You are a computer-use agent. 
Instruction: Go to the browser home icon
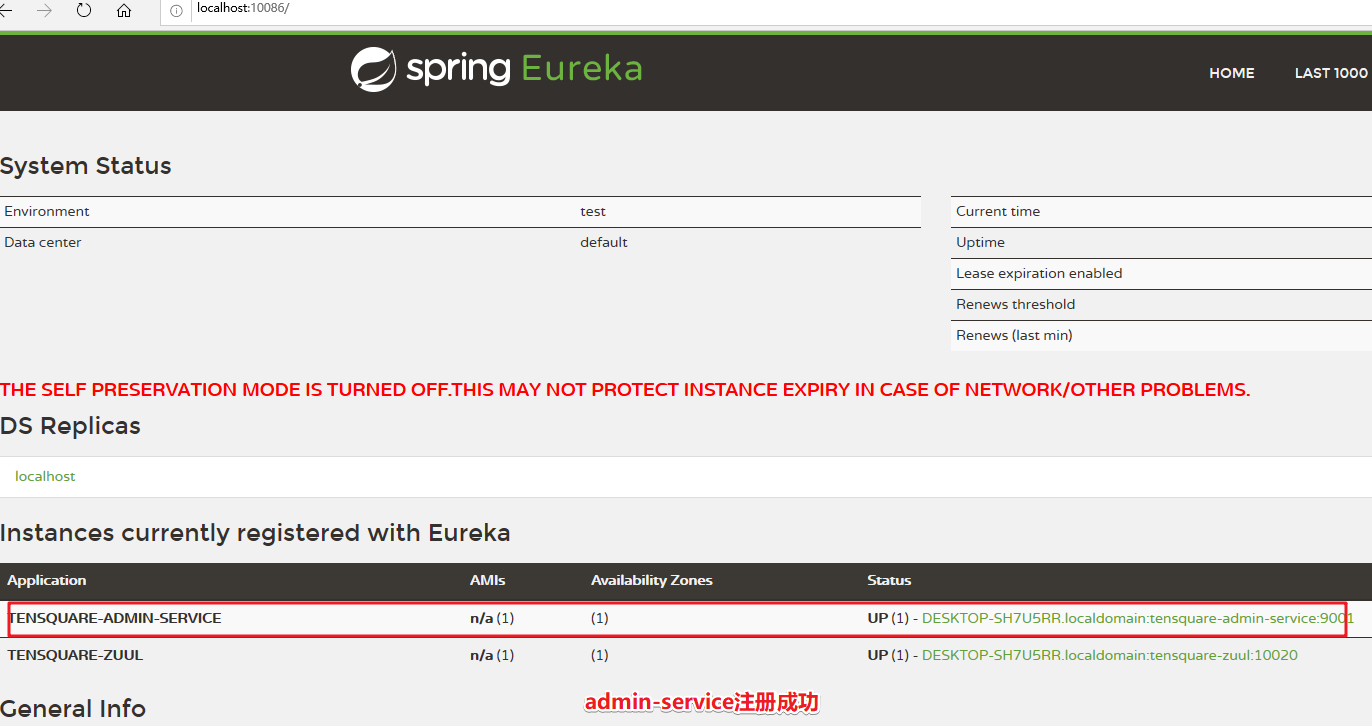tap(124, 11)
